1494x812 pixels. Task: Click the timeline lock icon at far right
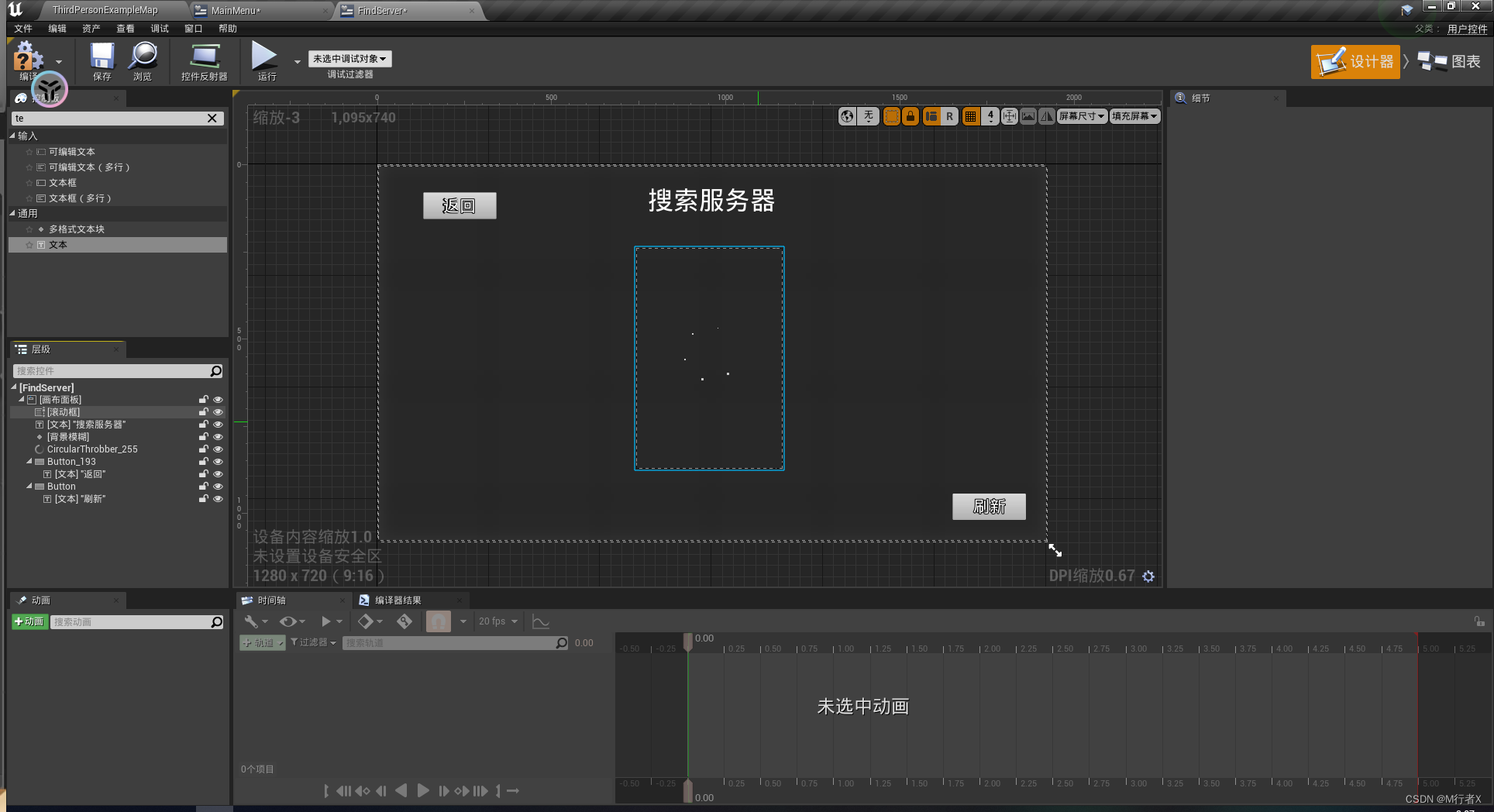(1479, 621)
